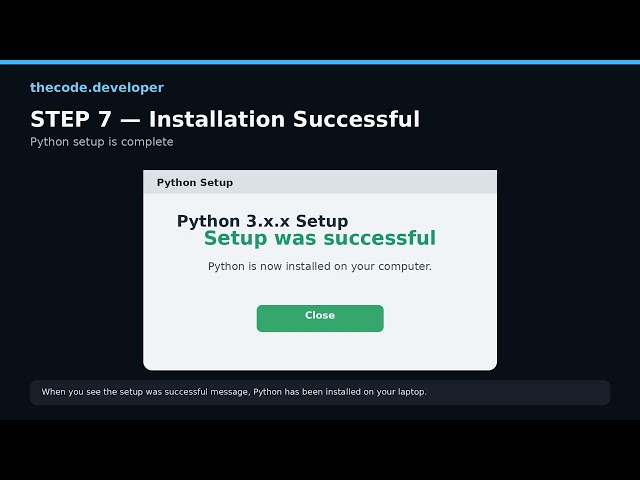Select the "Setup was successful" message
640x480 pixels.
(x=320, y=238)
